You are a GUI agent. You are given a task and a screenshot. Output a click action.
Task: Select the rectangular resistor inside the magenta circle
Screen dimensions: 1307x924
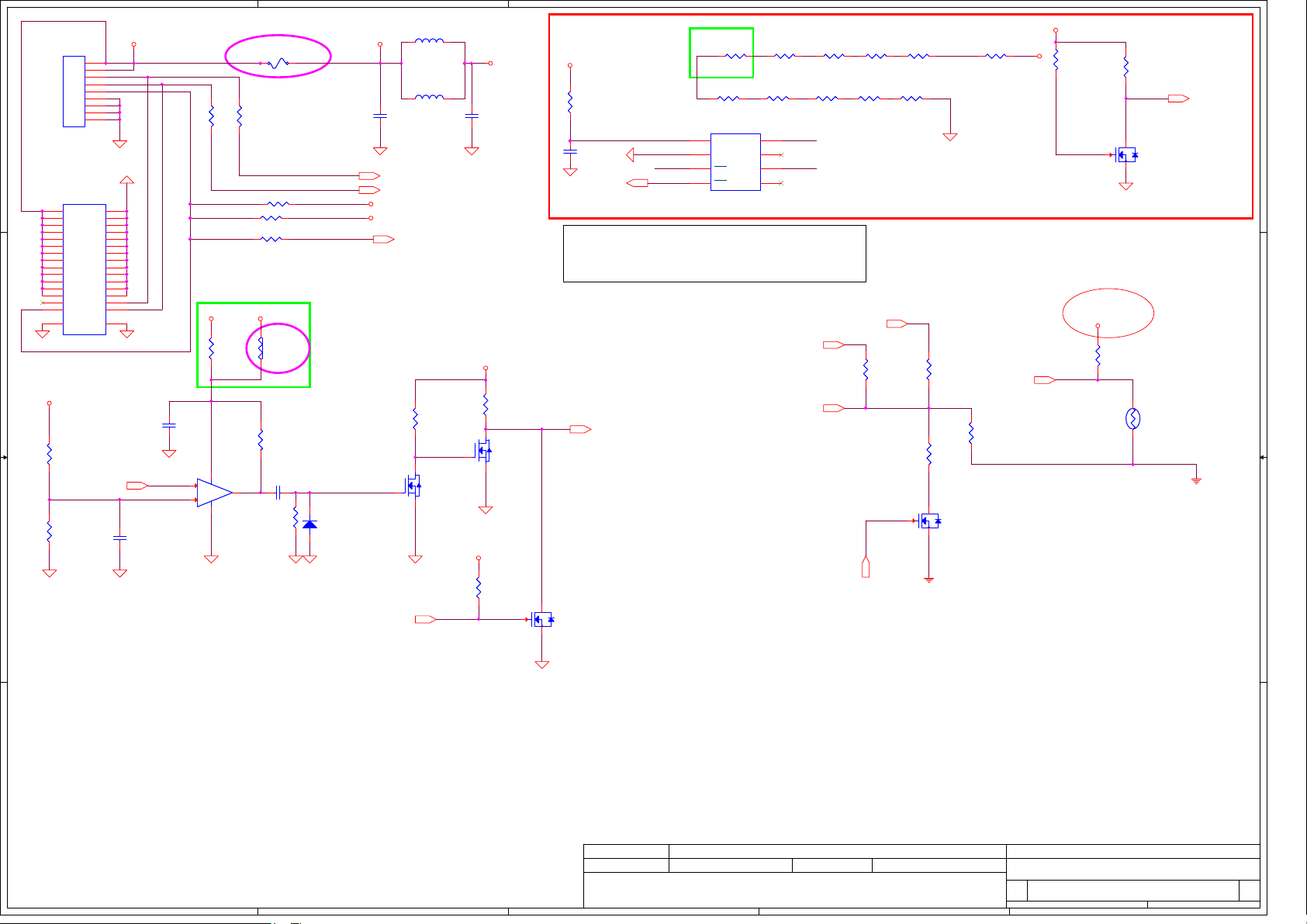[261, 348]
